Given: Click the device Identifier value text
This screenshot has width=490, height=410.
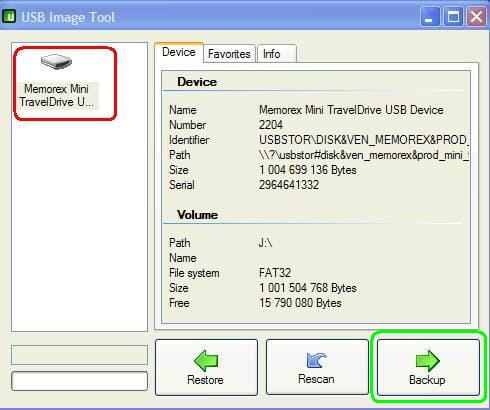Looking at the screenshot, I should [x=364, y=140].
